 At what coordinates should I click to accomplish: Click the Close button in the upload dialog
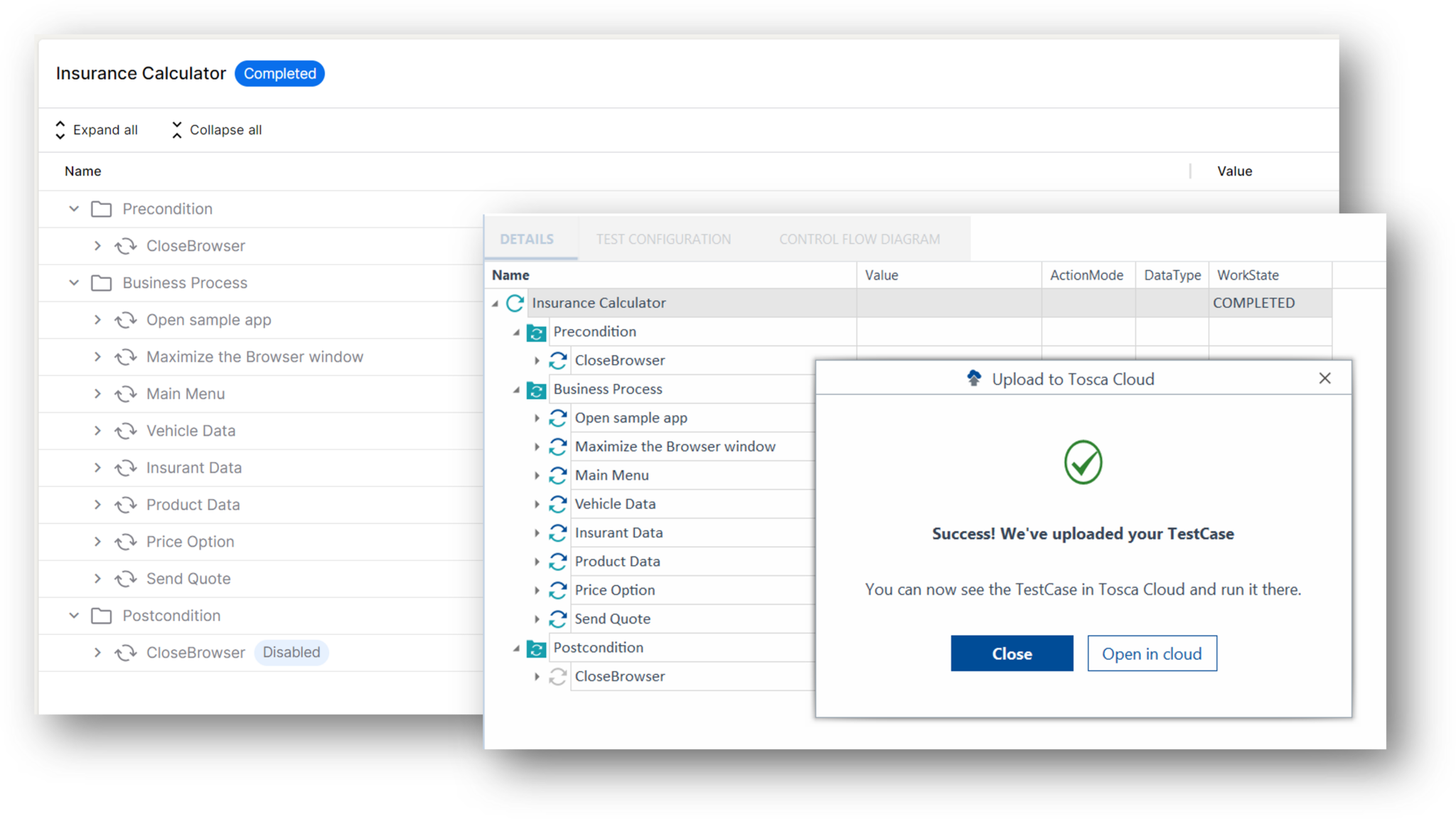(1012, 653)
